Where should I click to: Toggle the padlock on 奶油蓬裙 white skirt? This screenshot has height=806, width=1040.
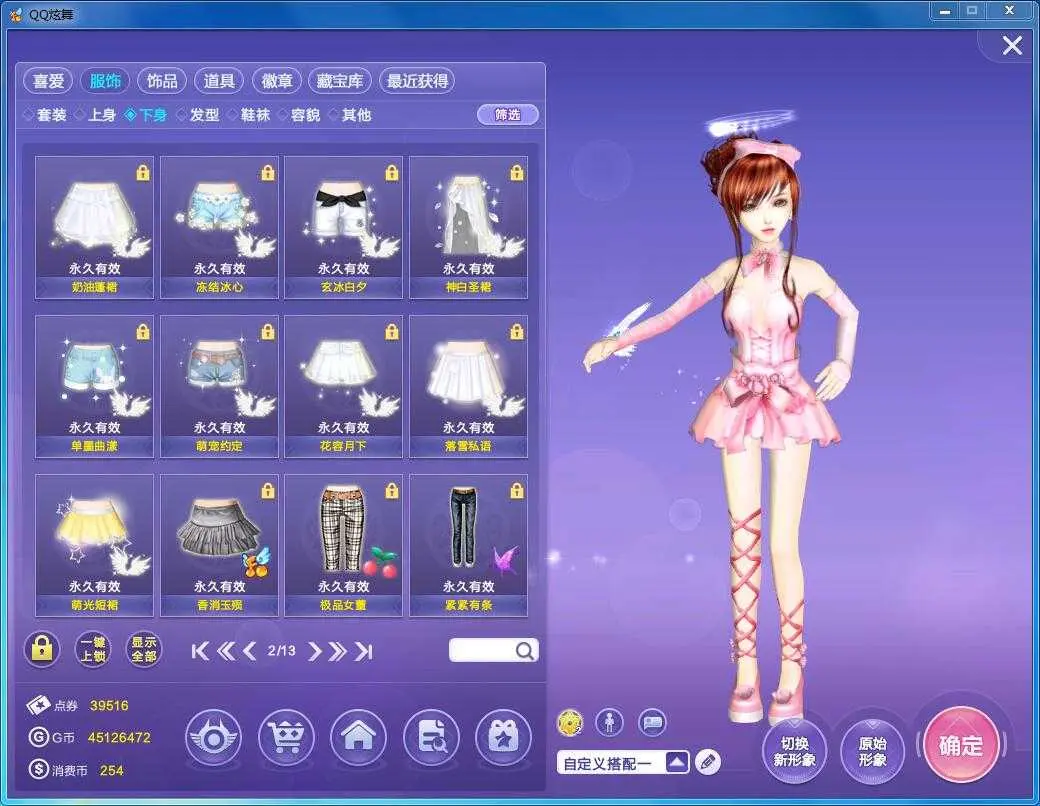coord(143,173)
